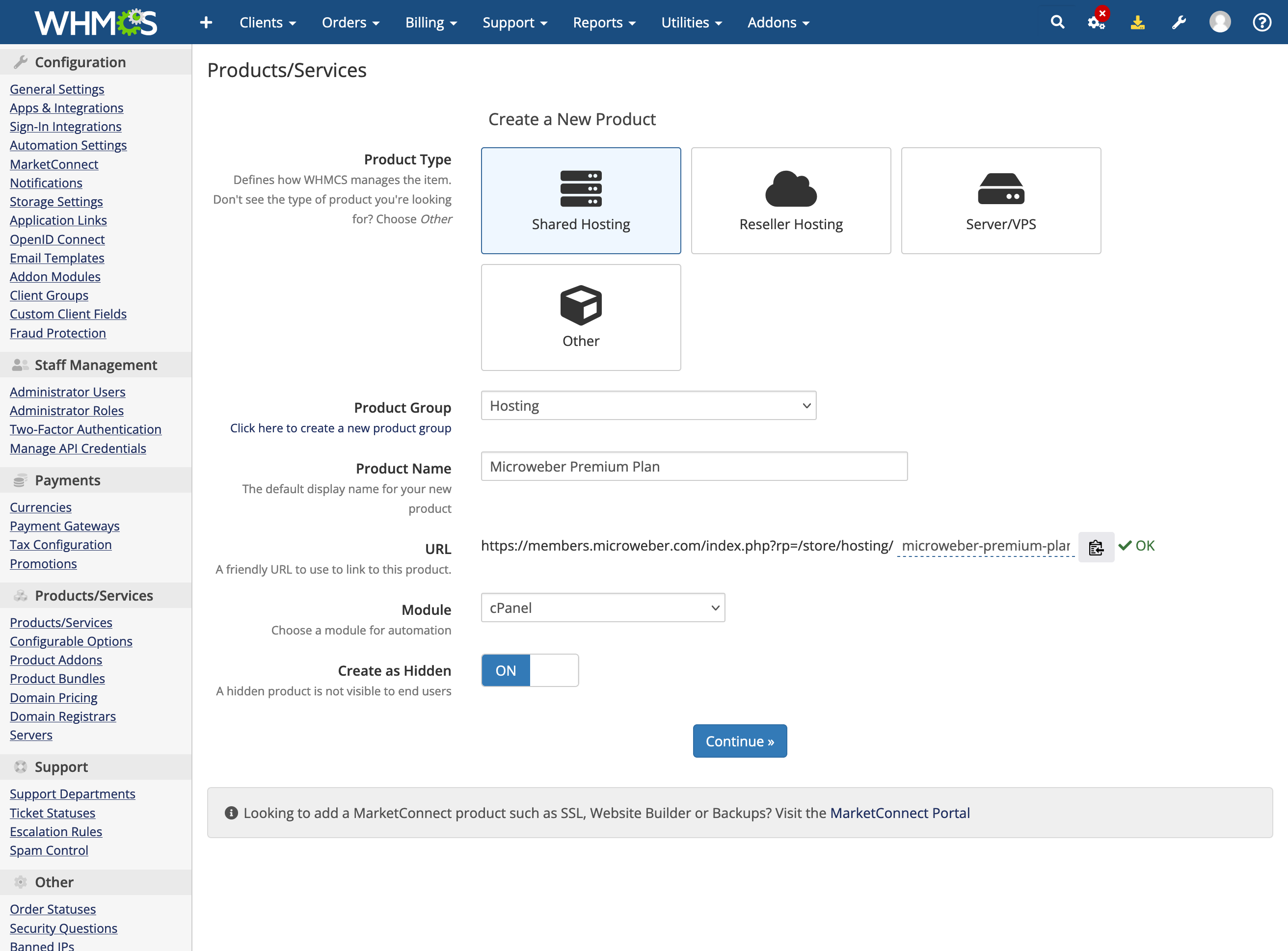Click the plus quick-add icon
This screenshot has height=951, width=1288.
[x=206, y=23]
